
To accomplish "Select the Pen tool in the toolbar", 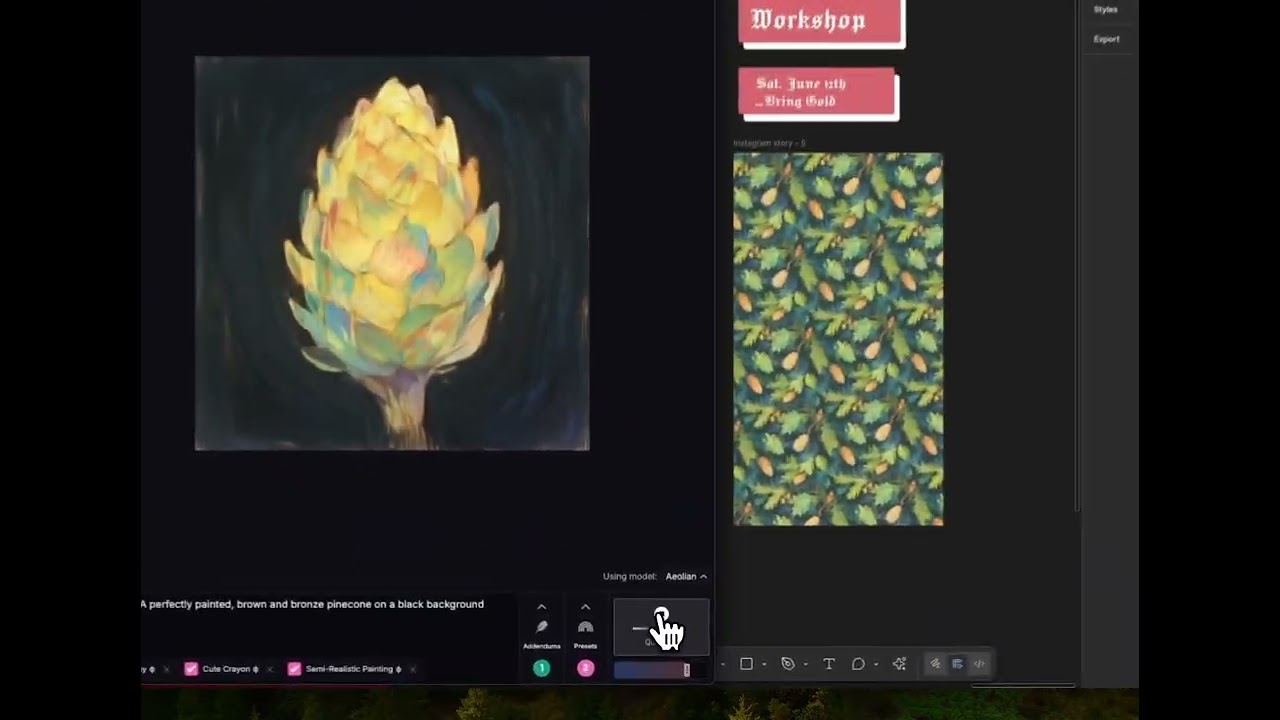I will pyautogui.click(x=788, y=664).
